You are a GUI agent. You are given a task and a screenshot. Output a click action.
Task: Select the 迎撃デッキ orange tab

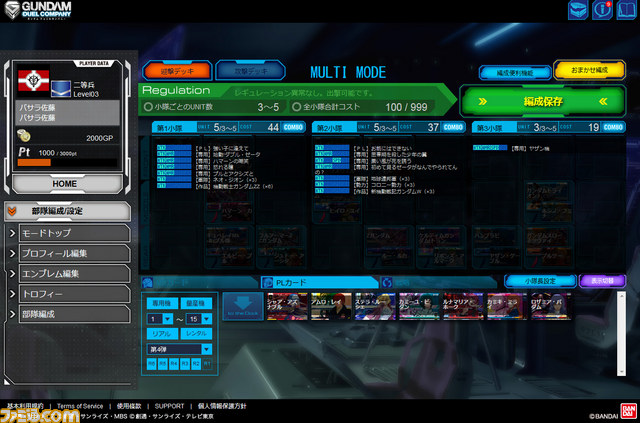(178, 71)
